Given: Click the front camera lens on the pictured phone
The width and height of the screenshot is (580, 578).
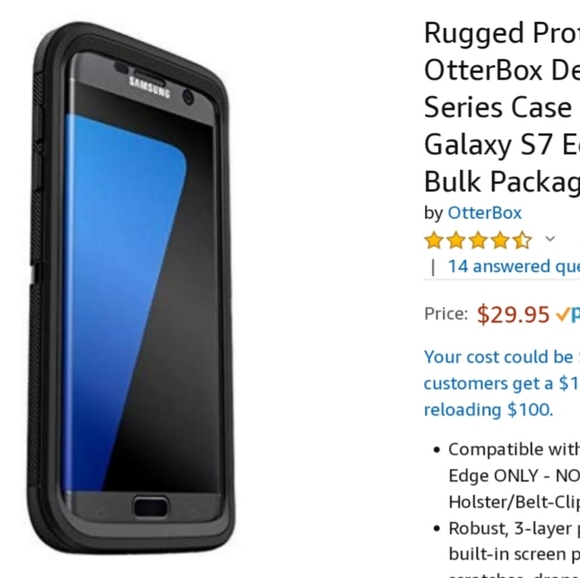Looking at the screenshot, I should pos(188,98).
